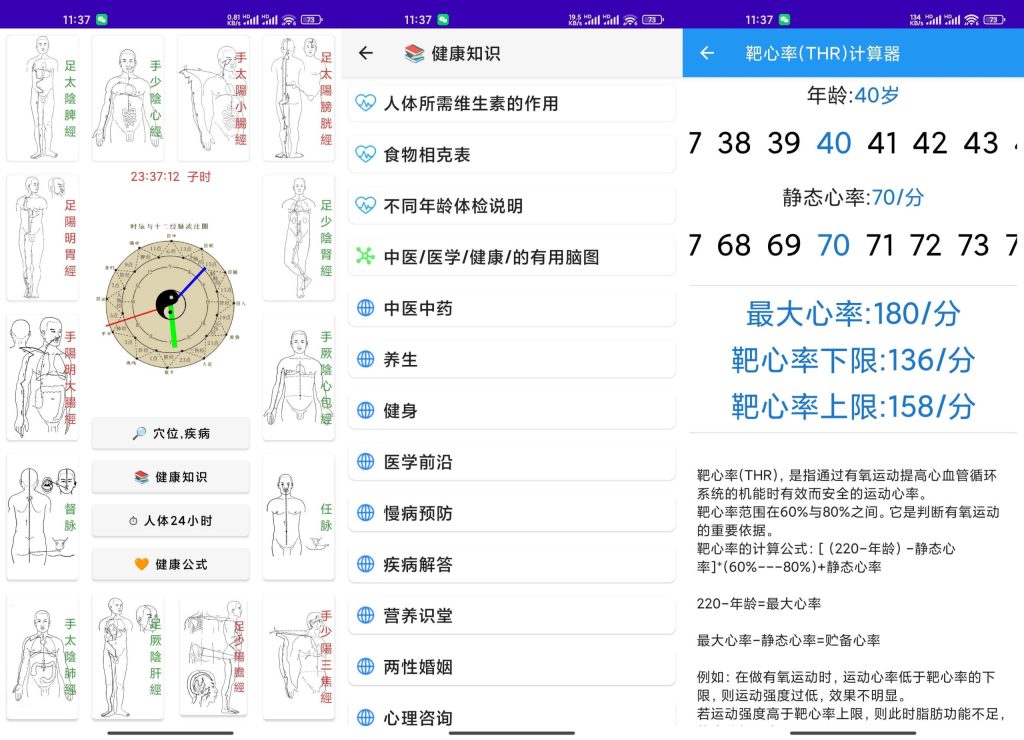
Task: Tap the globe icon beside 两性婚姻
Action: point(366,667)
